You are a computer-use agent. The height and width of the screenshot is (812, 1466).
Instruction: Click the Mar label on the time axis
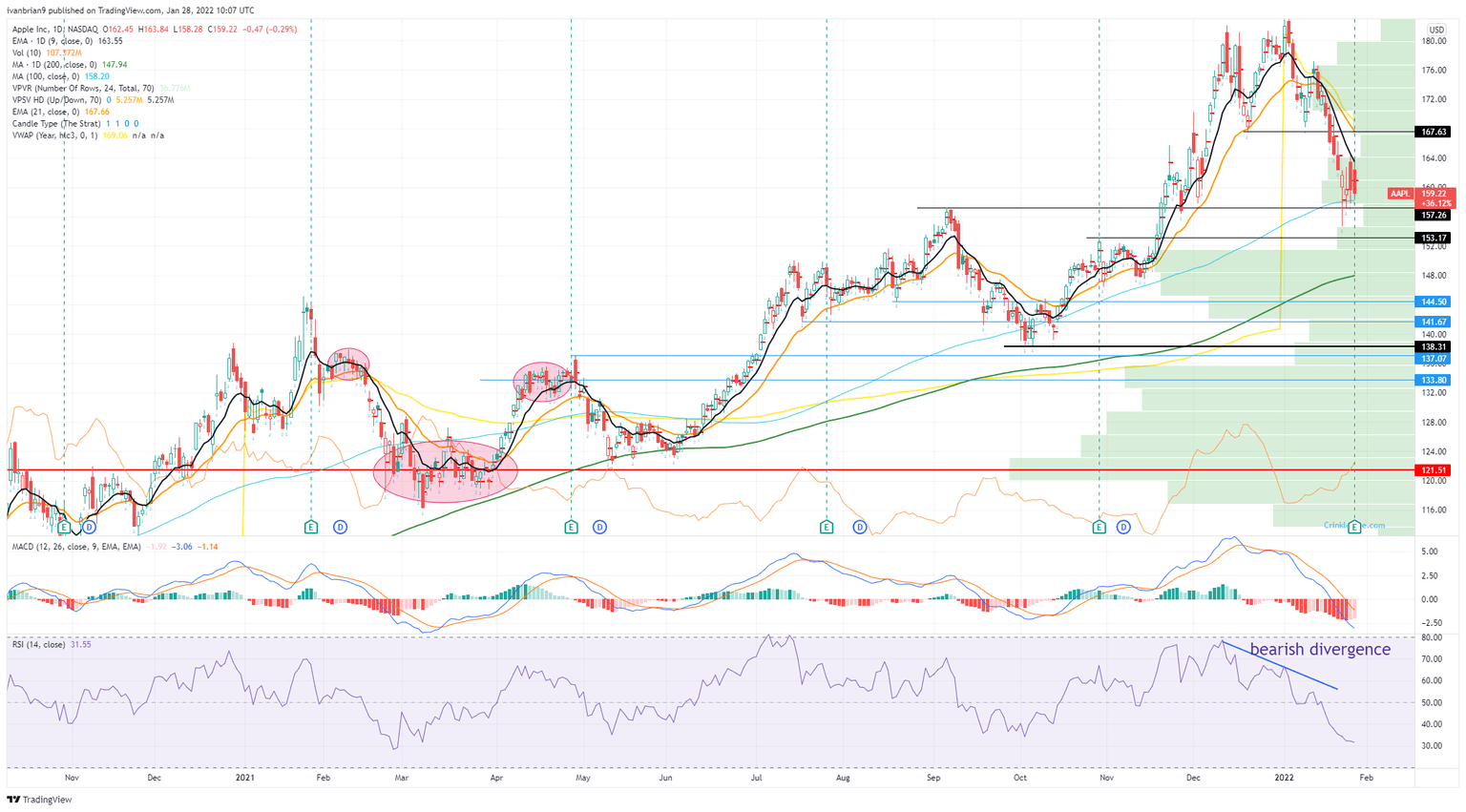pos(402,778)
